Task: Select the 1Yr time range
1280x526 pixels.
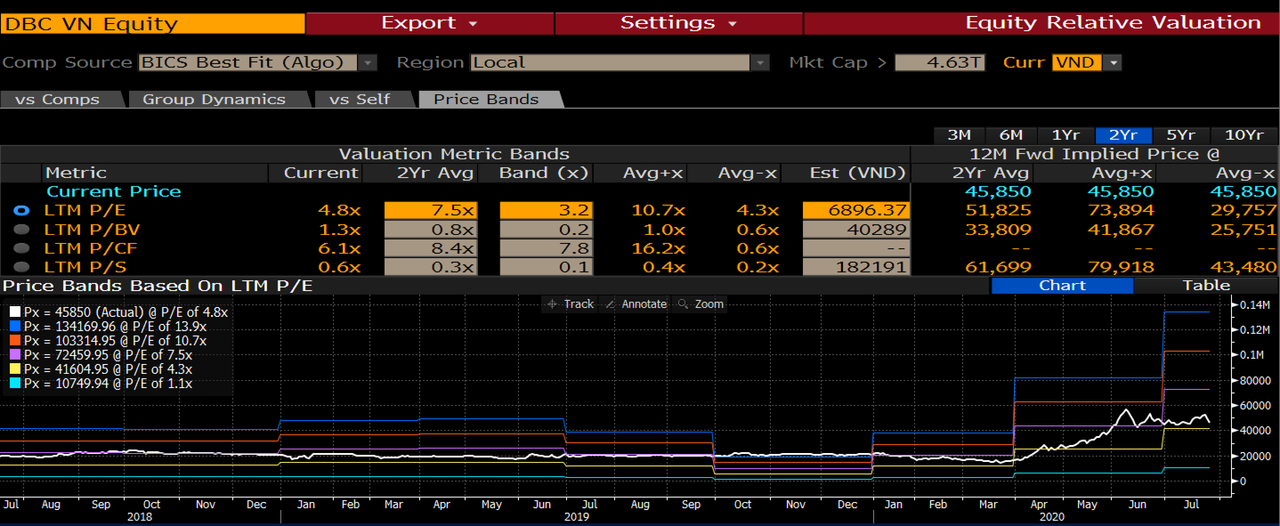Action: 1065,135
